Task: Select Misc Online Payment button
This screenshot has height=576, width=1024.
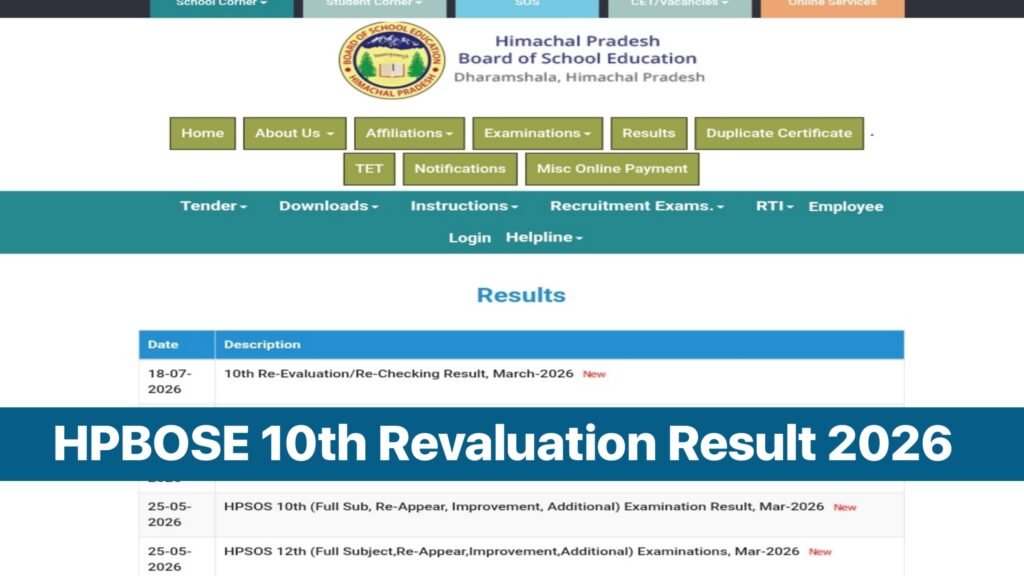Action: click(x=612, y=169)
